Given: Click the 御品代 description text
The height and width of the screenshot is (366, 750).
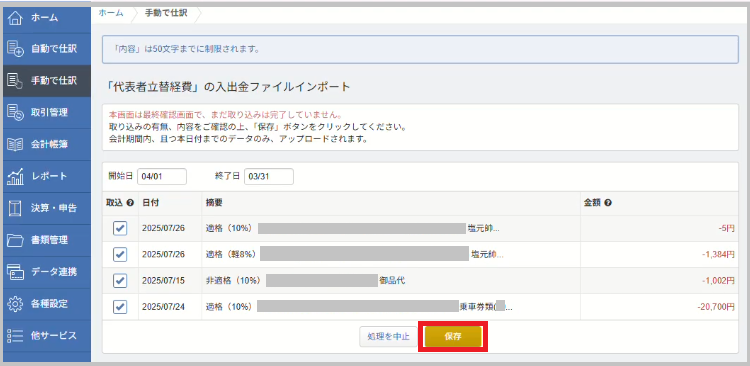Looking at the screenshot, I should pyautogui.click(x=392, y=281).
